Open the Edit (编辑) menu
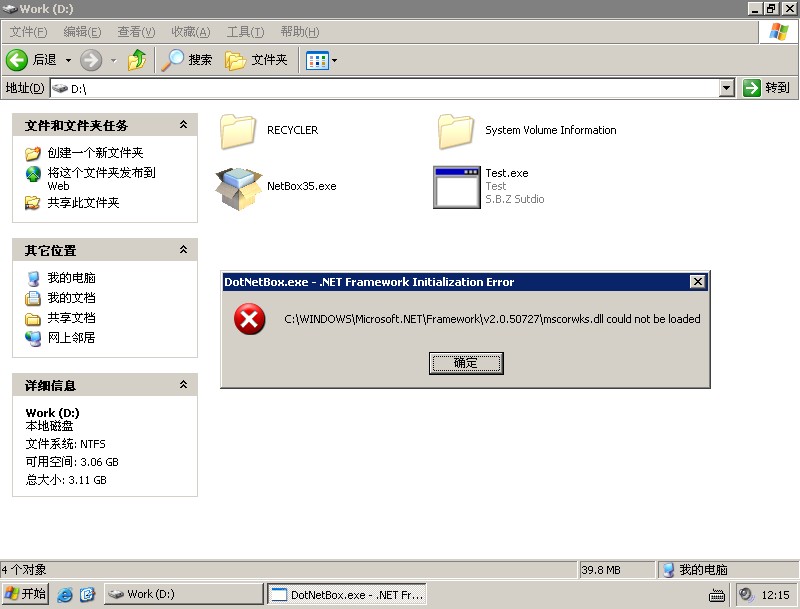This screenshot has height=609, width=800. click(82, 32)
